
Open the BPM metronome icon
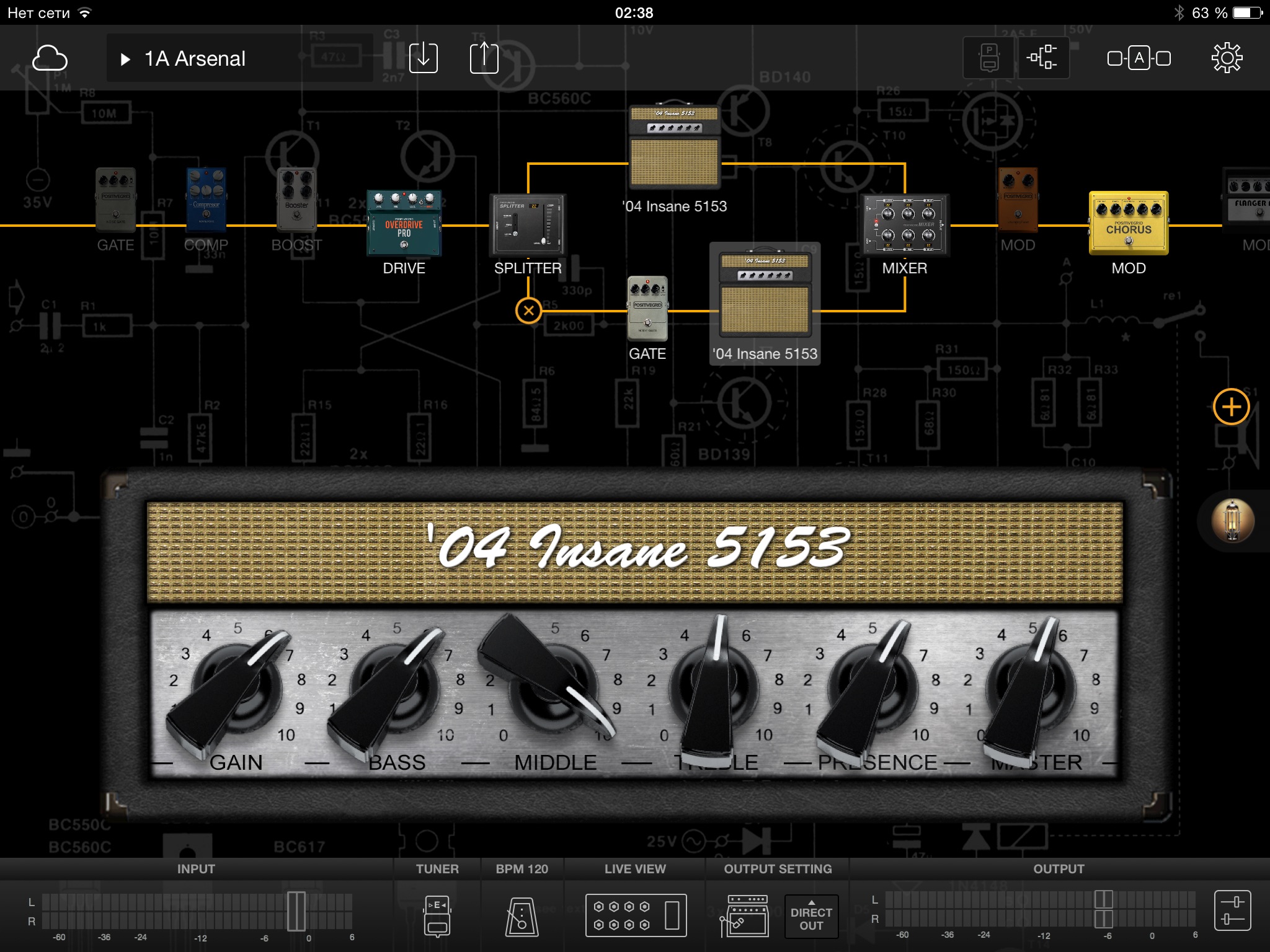coord(522,916)
